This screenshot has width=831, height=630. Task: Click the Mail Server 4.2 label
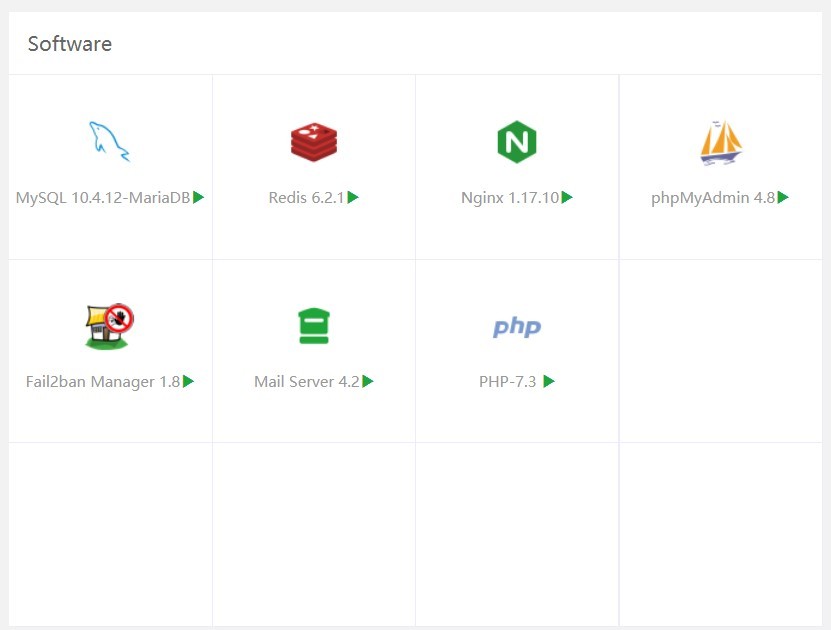coord(306,382)
